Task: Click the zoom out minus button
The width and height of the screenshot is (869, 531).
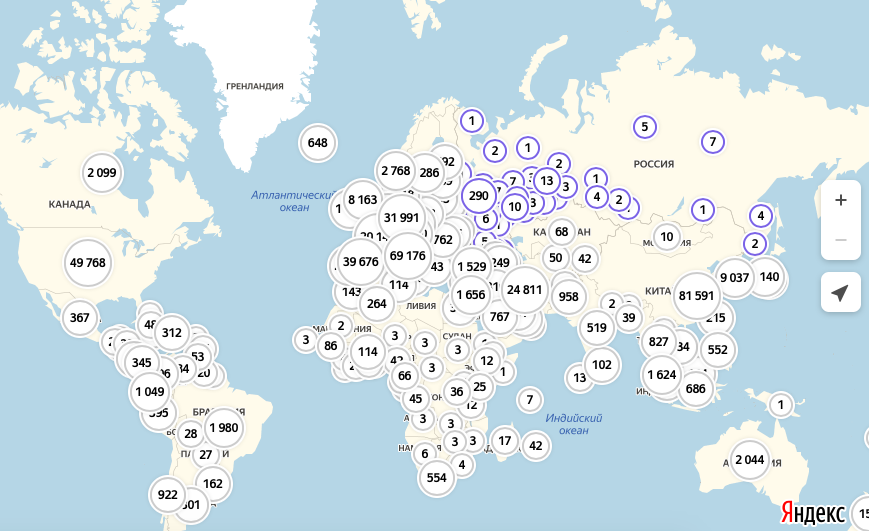Action: [840, 240]
